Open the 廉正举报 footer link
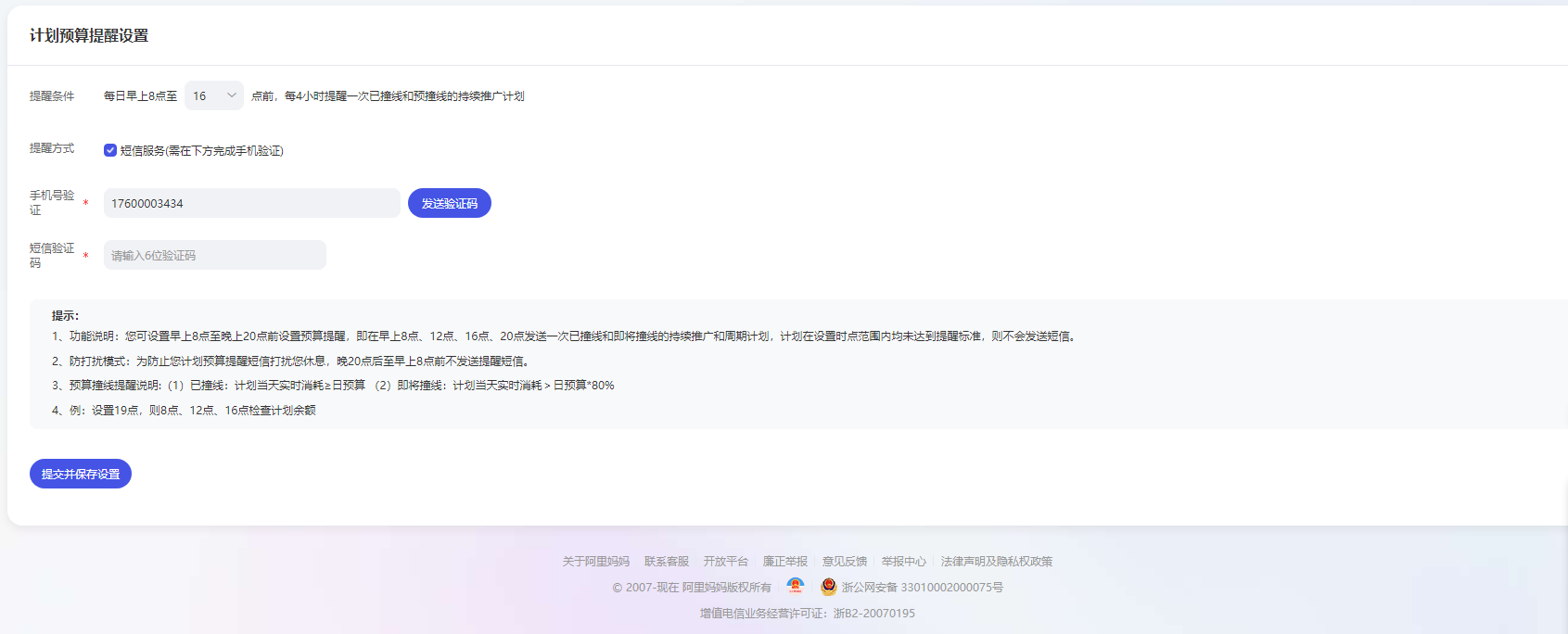This screenshot has width=1568, height=634. click(784, 562)
